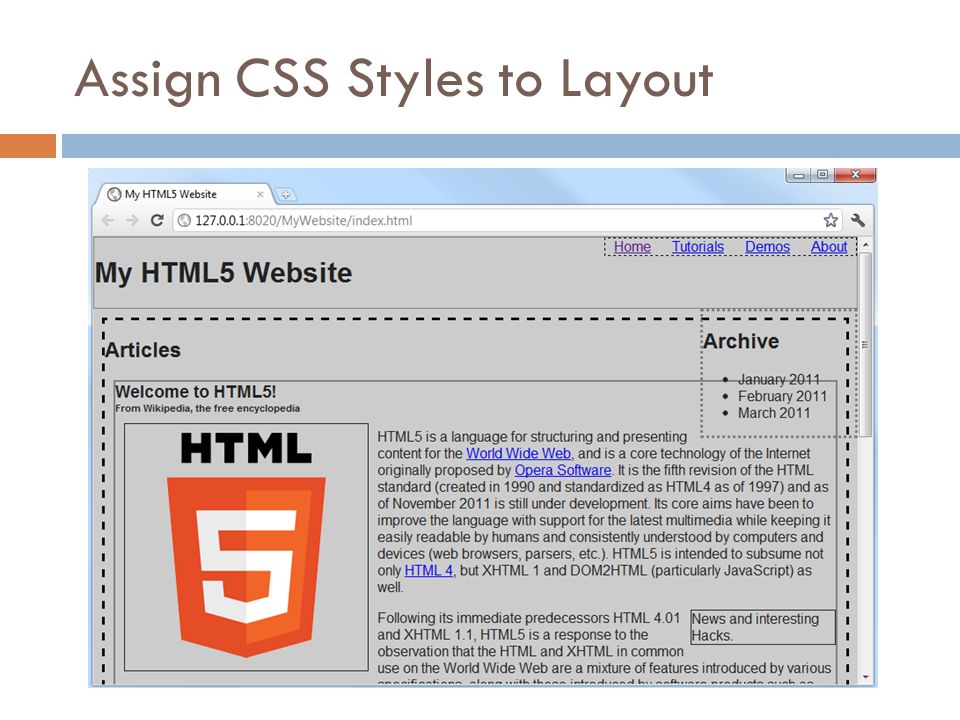Image resolution: width=960 pixels, height=720 pixels.
Task: Click the page scrollbar down arrow
Action: 866,677
